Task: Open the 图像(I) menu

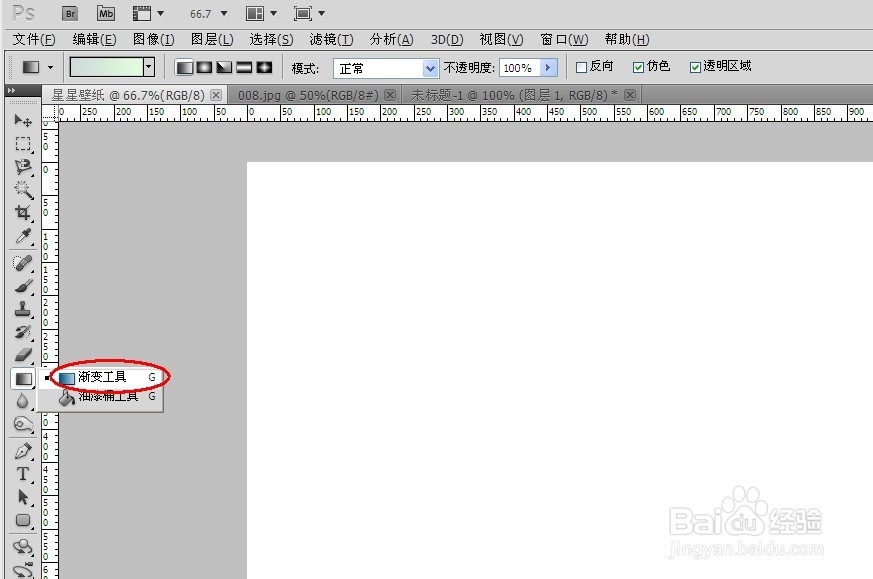Action: click(154, 40)
